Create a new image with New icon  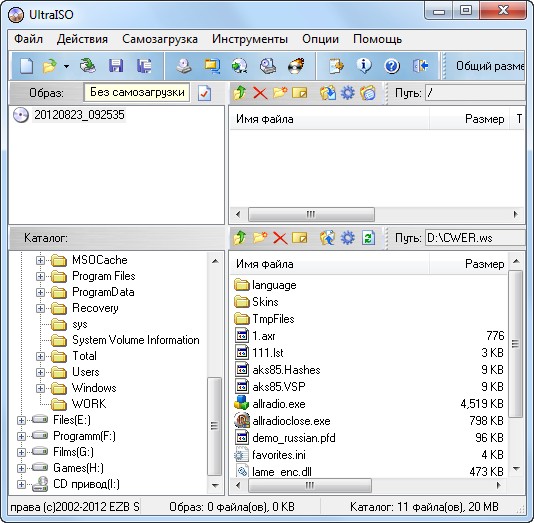point(27,66)
